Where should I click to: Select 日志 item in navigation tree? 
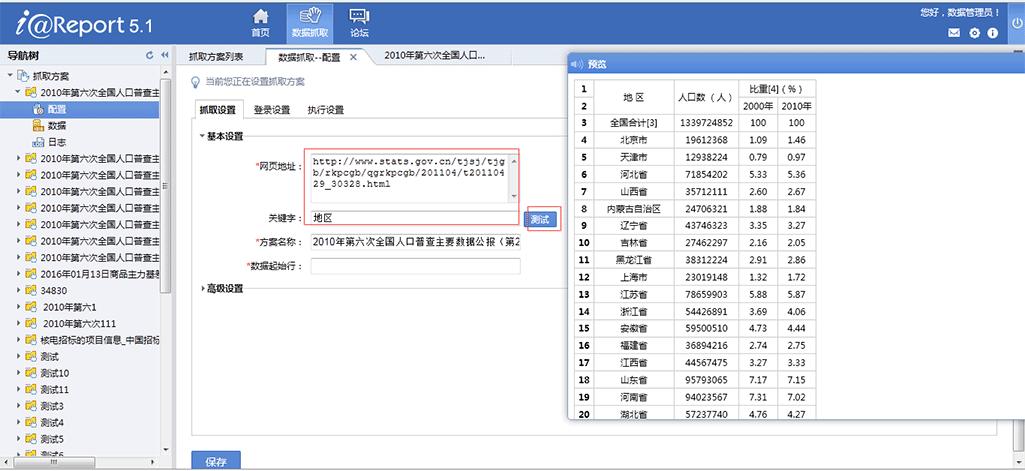coord(57,142)
